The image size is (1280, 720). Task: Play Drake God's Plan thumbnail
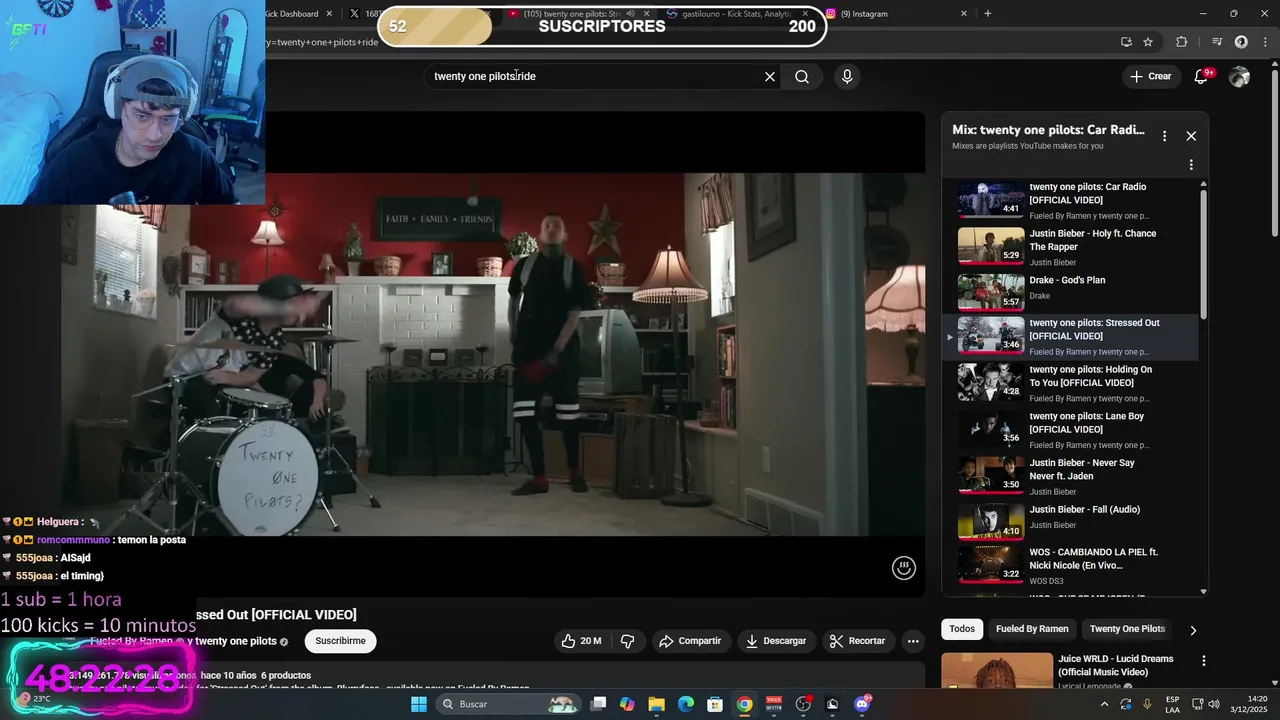pos(991,292)
